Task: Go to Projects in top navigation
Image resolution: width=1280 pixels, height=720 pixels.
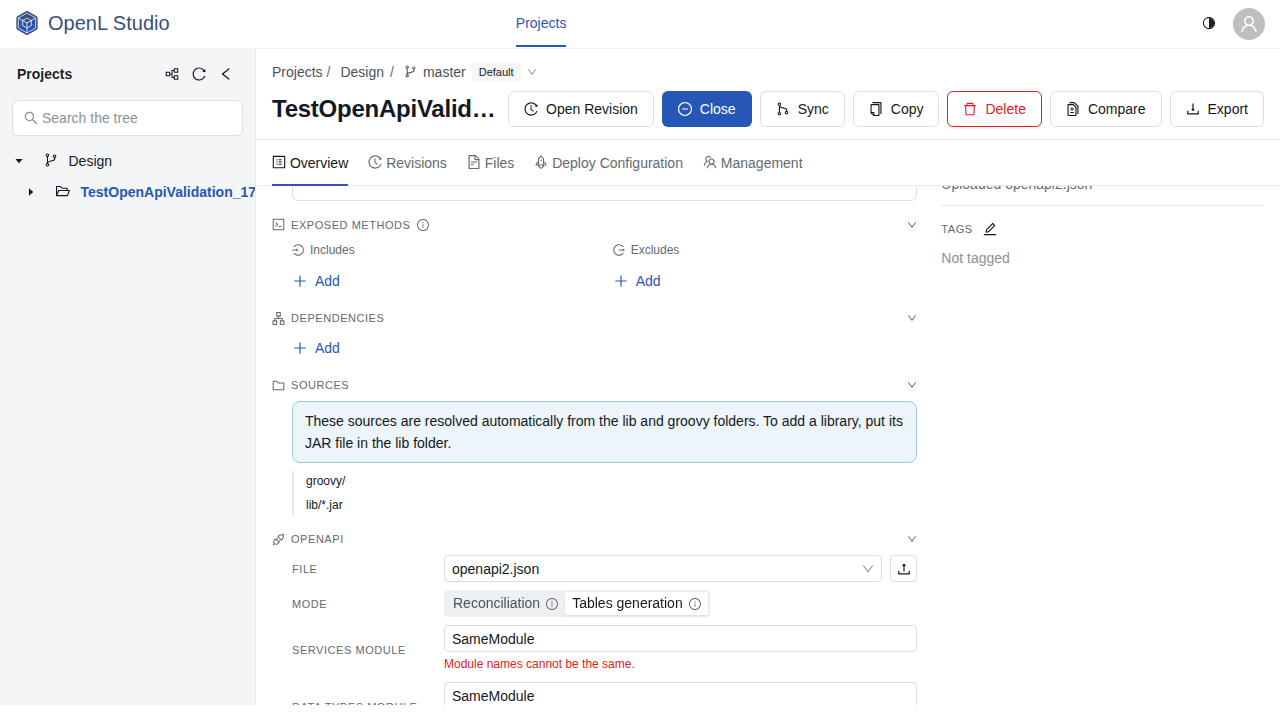Action: (x=541, y=23)
